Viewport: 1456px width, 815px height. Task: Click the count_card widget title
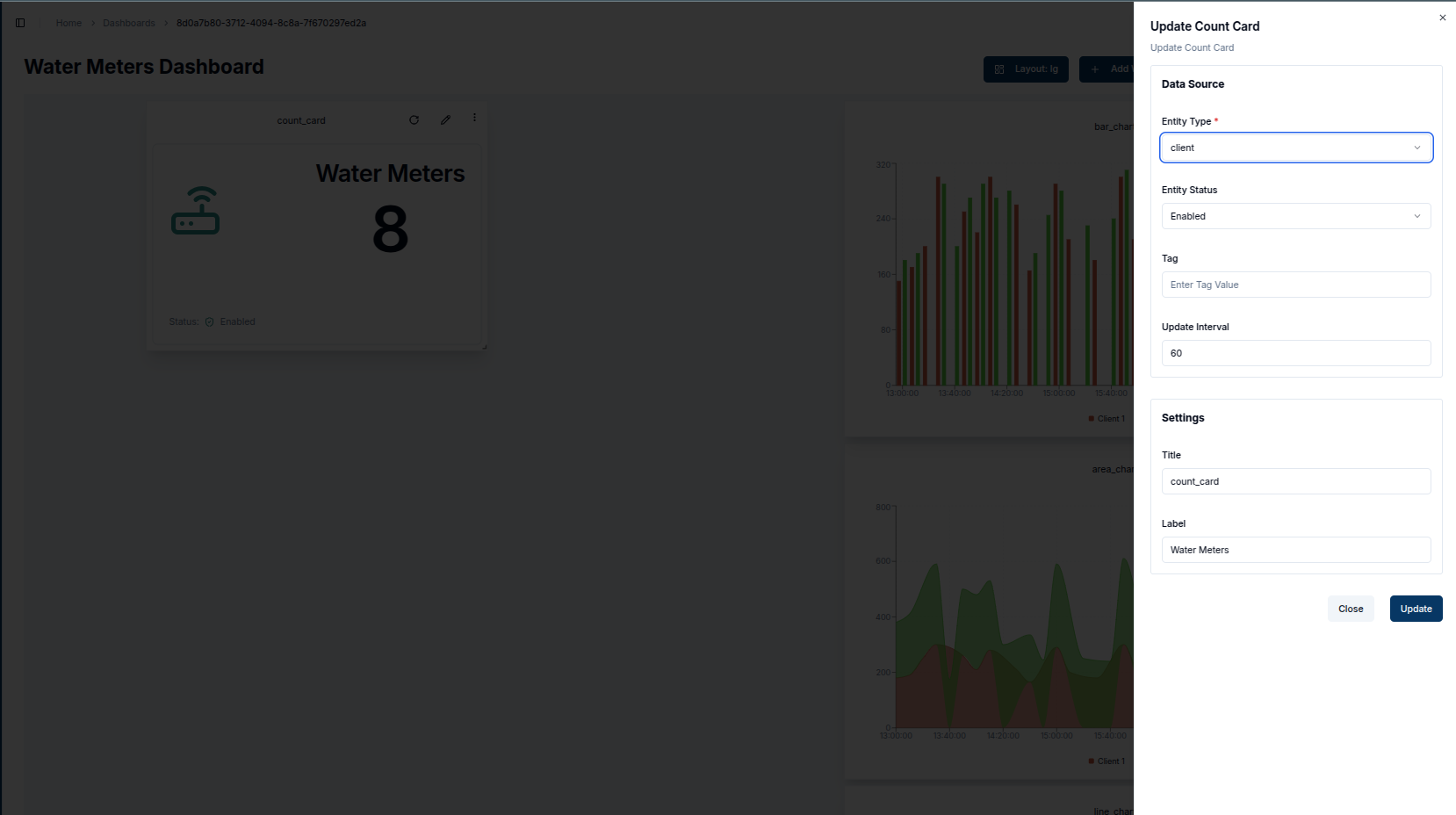pyautogui.click(x=301, y=120)
